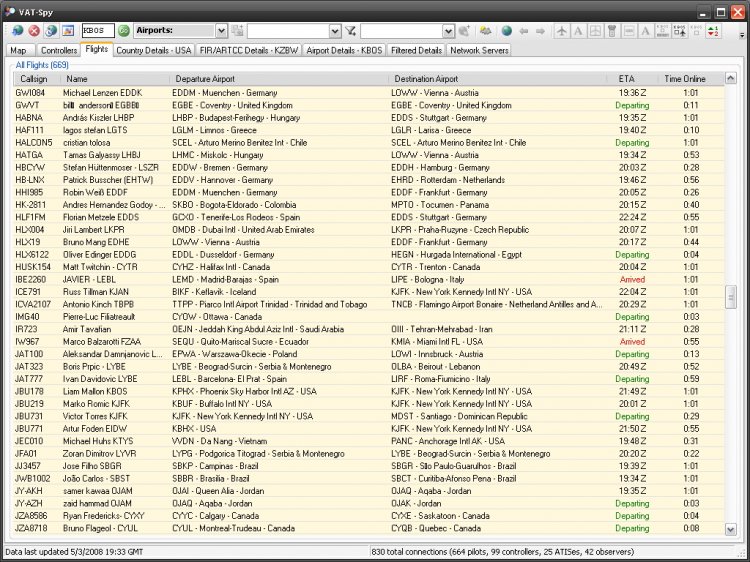Click the Data last updated status text
This screenshot has width=750, height=562.
click(74, 552)
